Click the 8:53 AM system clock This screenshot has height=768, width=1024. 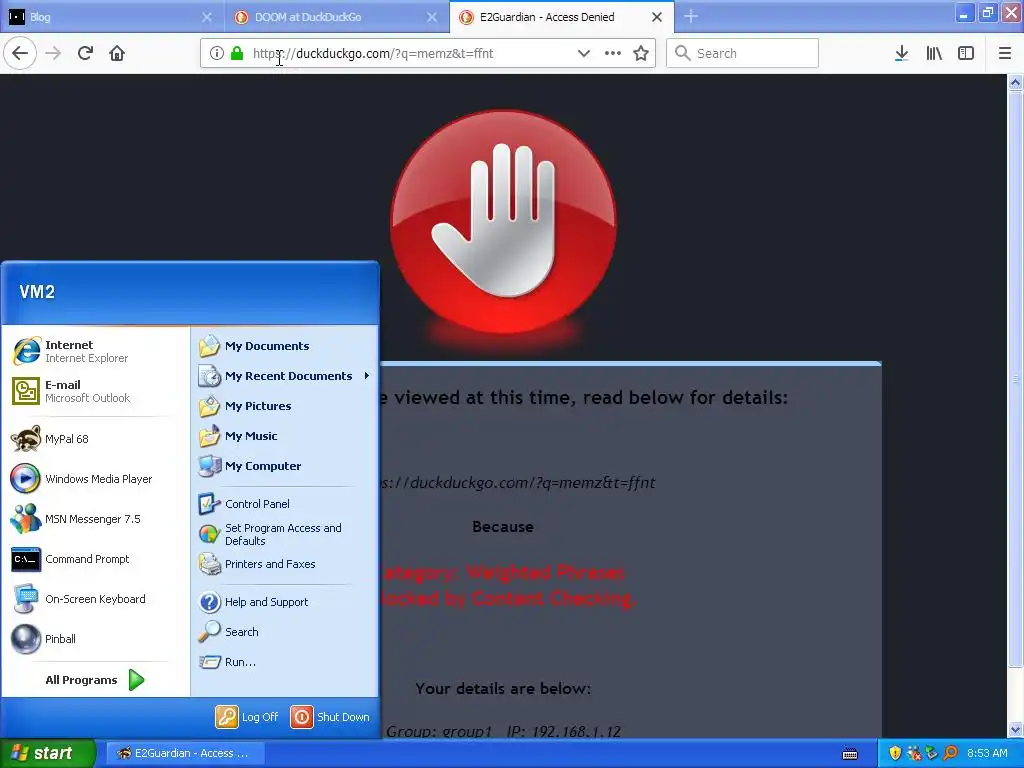click(x=987, y=753)
